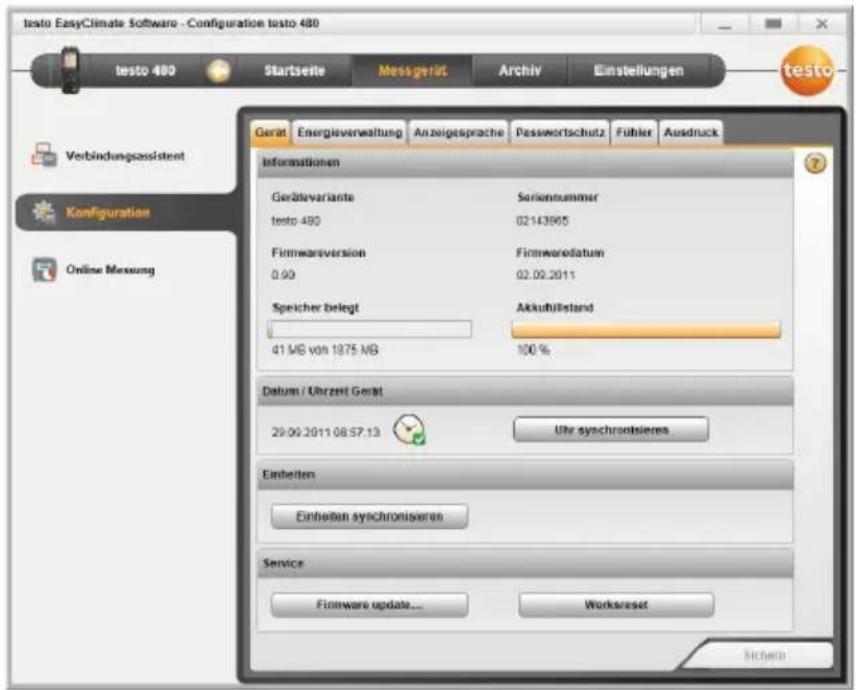Click the Informationen section header

(x=525, y=163)
